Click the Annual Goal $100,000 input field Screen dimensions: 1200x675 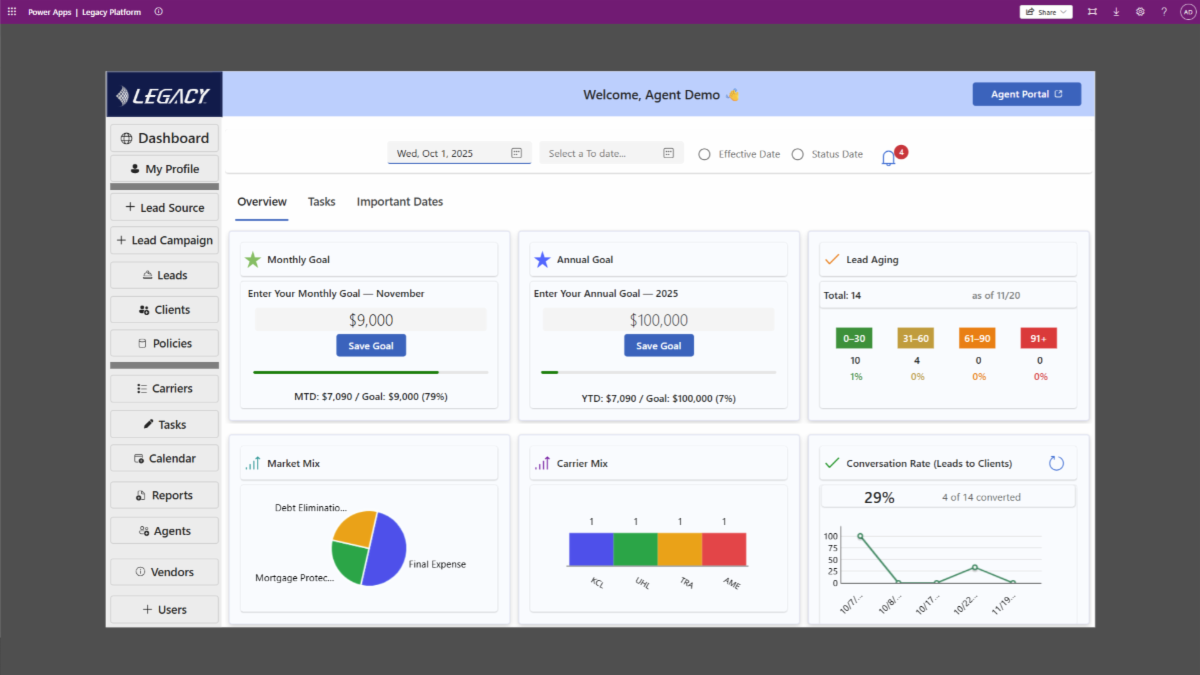tap(658, 320)
